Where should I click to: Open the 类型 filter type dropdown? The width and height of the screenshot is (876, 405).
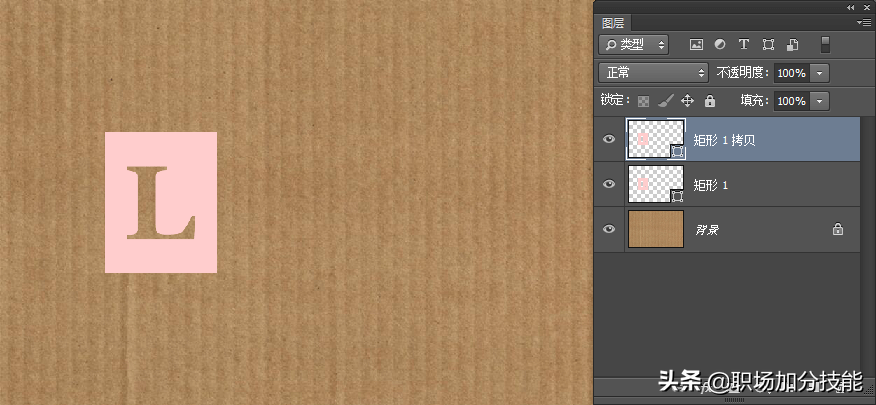click(x=634, y=45)
